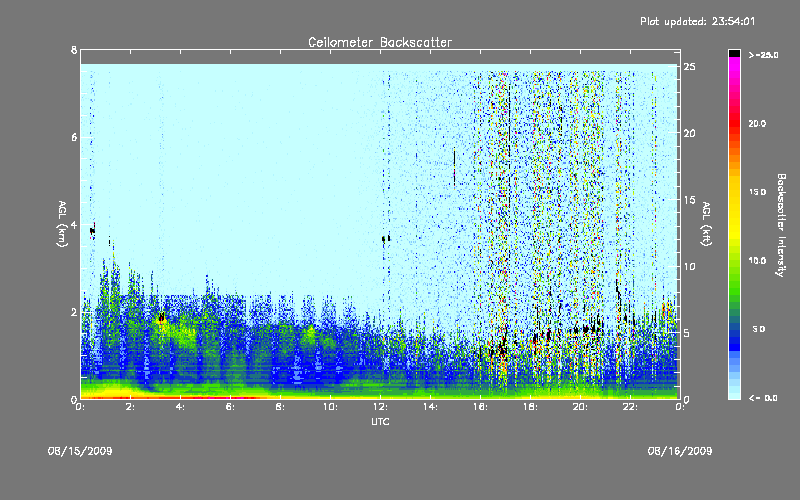Click the 'Plot updated: 23:54:01' timestamp
The width and height of the screenshot is (800, 500).
[697, 21]
